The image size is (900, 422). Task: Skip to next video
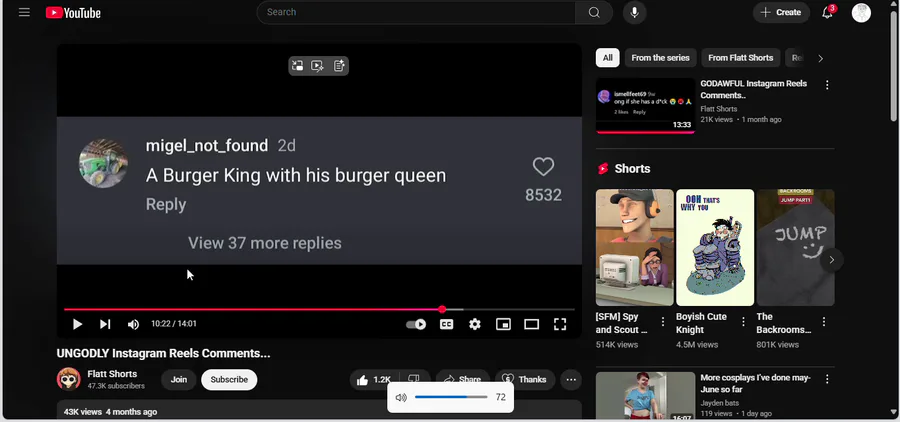pyautogui.click(x=105, y=324)
